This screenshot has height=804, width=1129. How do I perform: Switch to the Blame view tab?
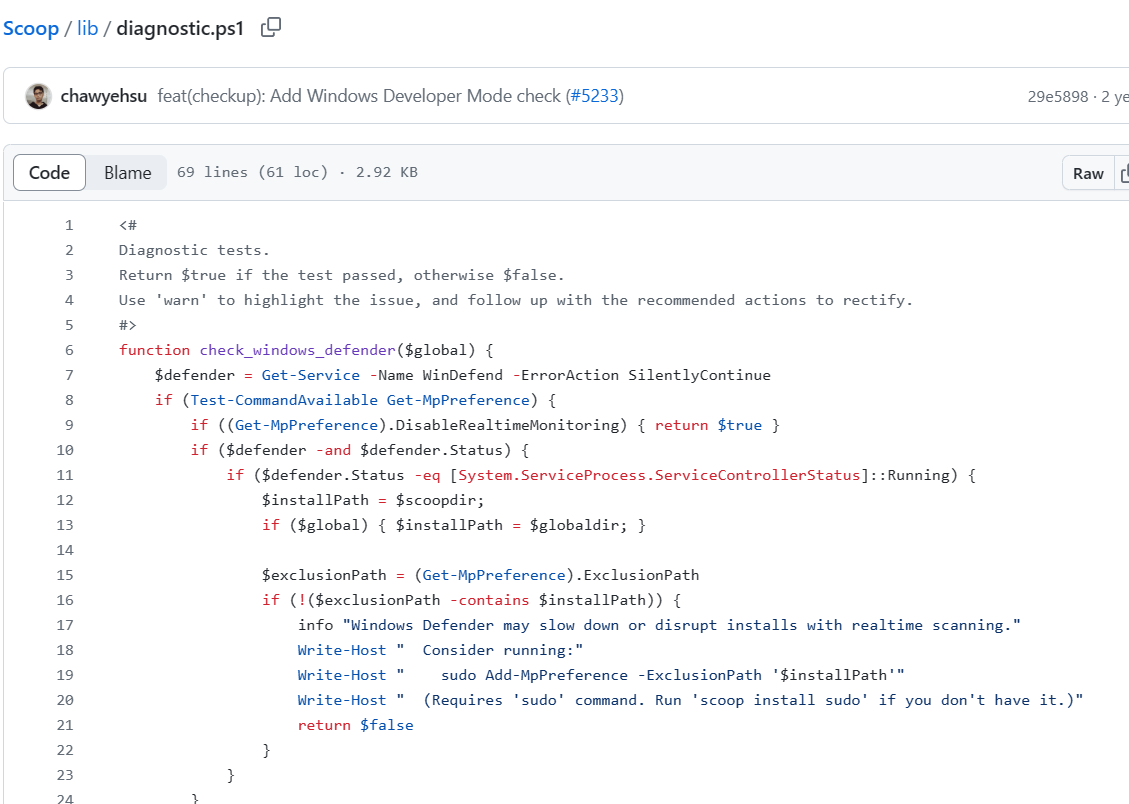tap(128, 173)
